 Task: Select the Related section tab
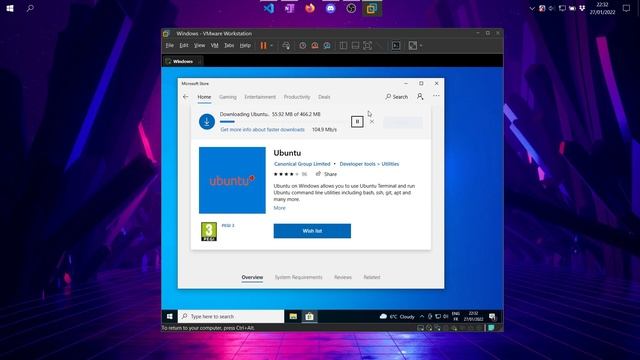click(372, 277)
